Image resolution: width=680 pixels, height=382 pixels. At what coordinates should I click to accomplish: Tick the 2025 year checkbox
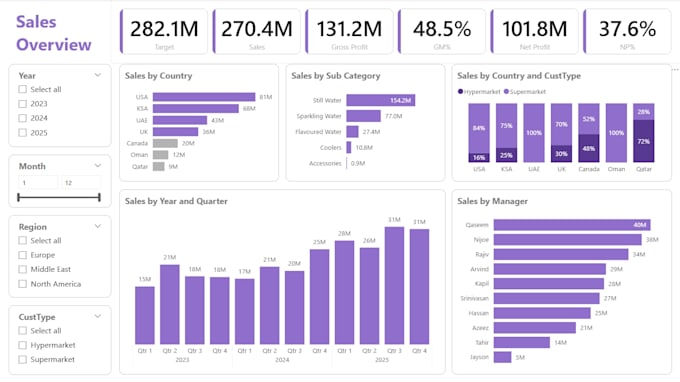tap(23, 133)
